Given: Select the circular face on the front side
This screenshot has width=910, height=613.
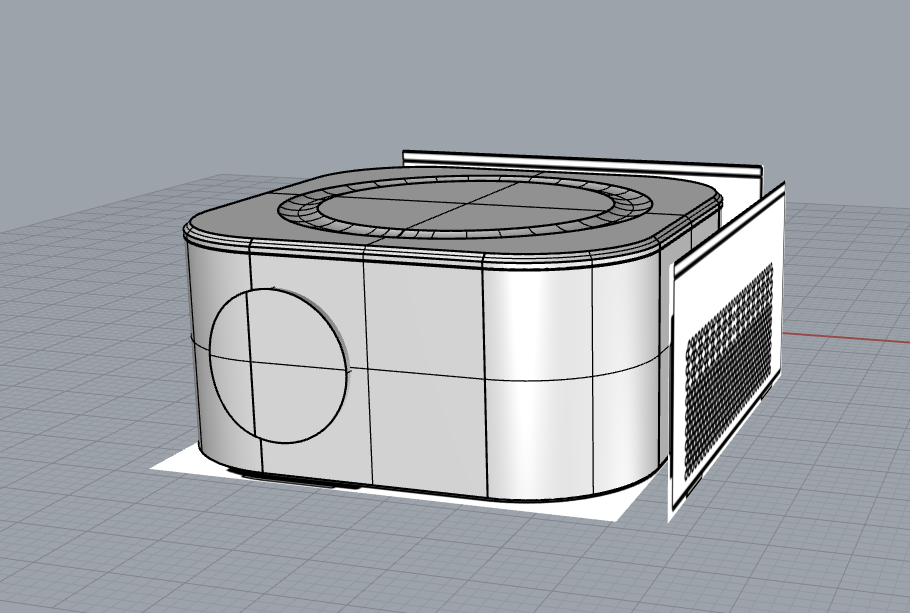Looking at the screenshot, I should tap(278, 365).
